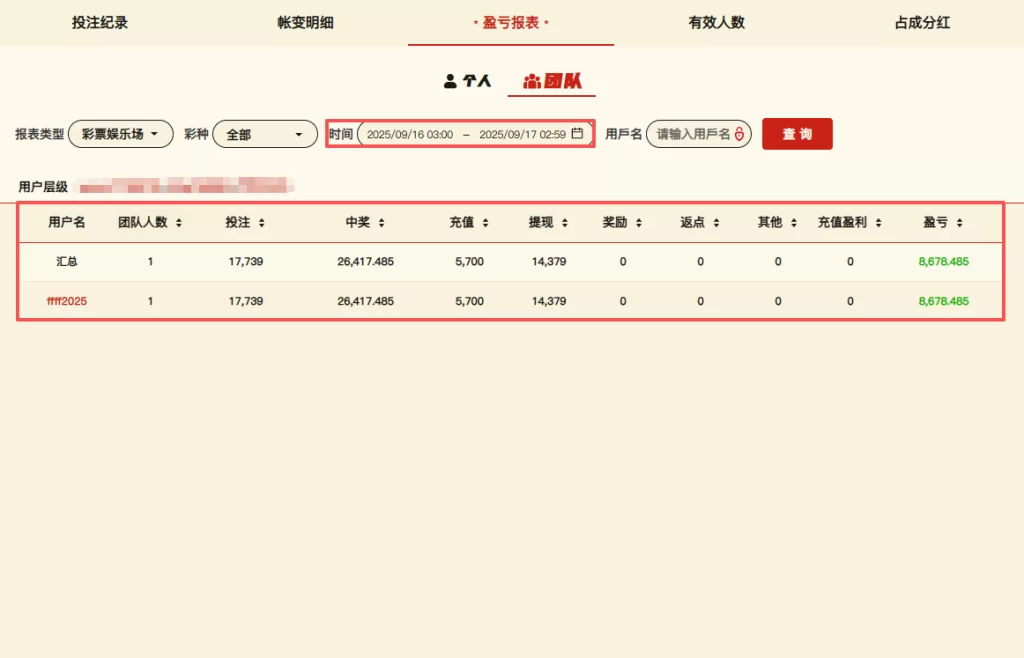1024x658 pixels.
Task: Switch to 个人 view
Action: point(468,81)
